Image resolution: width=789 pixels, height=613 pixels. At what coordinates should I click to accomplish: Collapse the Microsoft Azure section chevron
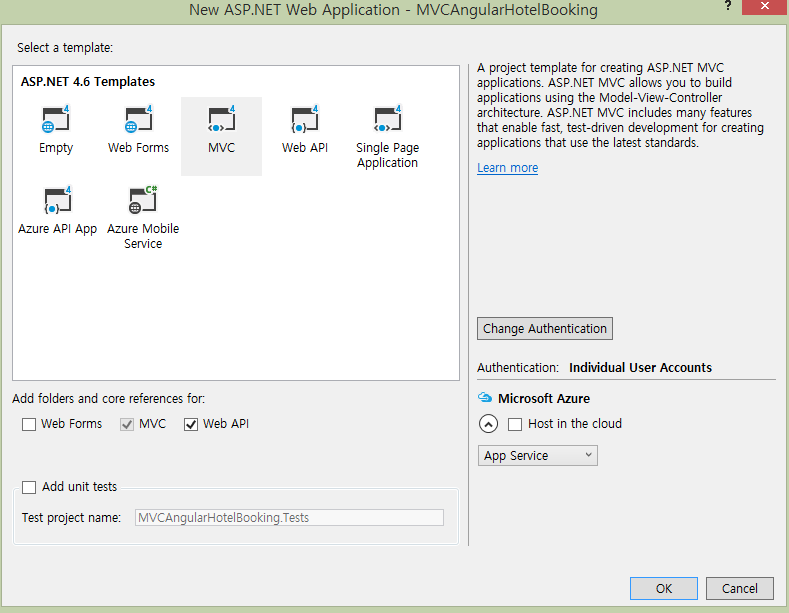tap(488, 424)
